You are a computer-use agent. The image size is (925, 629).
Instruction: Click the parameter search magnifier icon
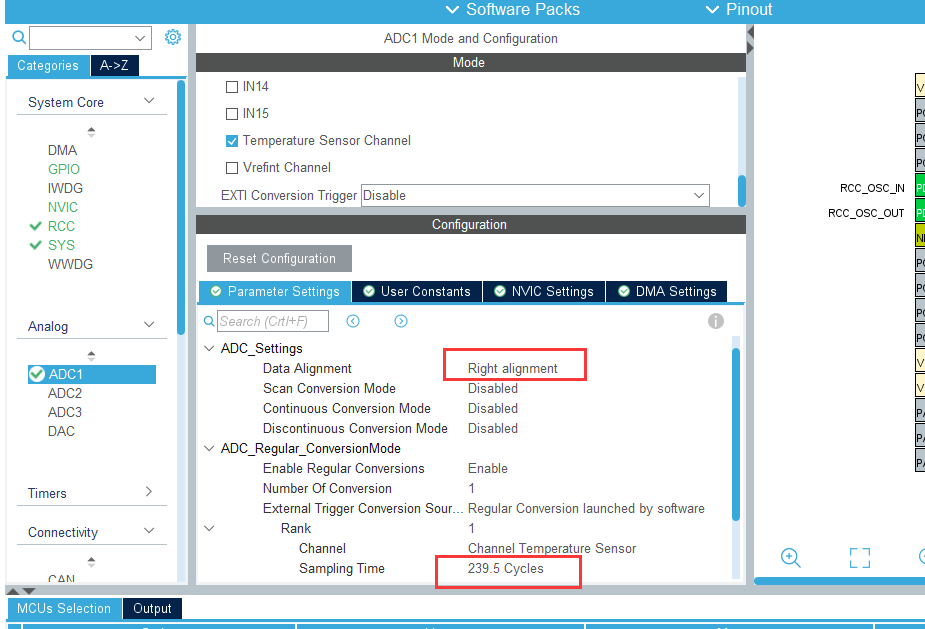pos(209,321)
